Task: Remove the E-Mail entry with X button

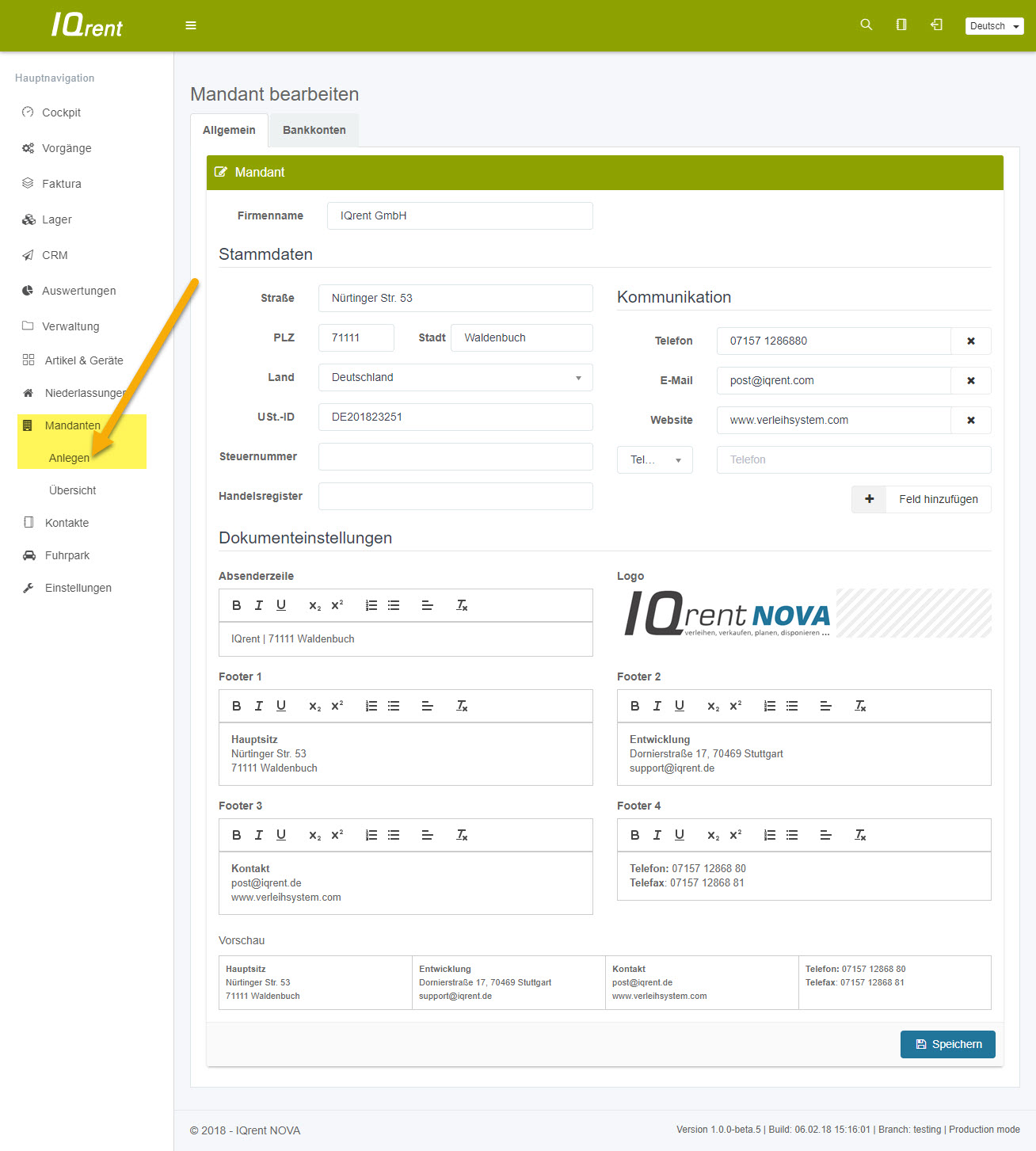Action: pyautogui.click(x=971, y=380)
